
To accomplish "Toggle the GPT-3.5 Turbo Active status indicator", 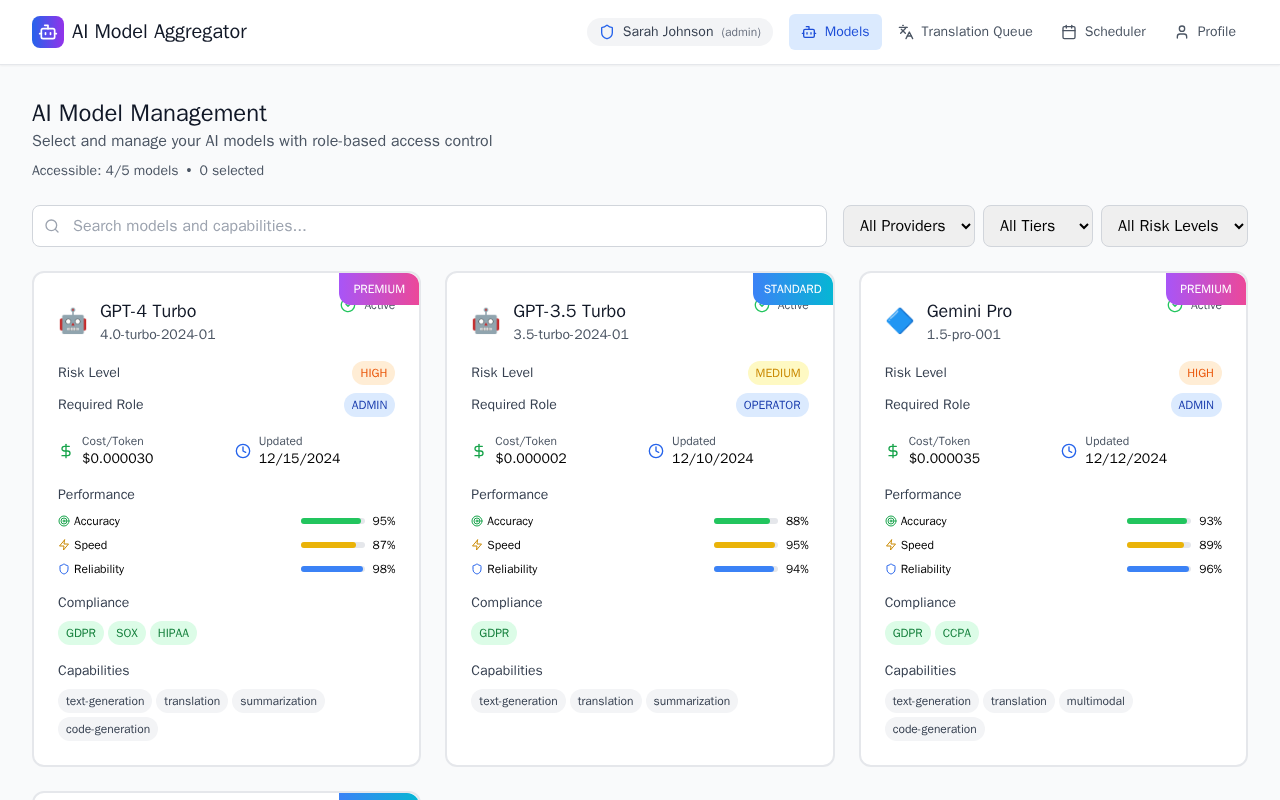I will (x=762, y=306).
